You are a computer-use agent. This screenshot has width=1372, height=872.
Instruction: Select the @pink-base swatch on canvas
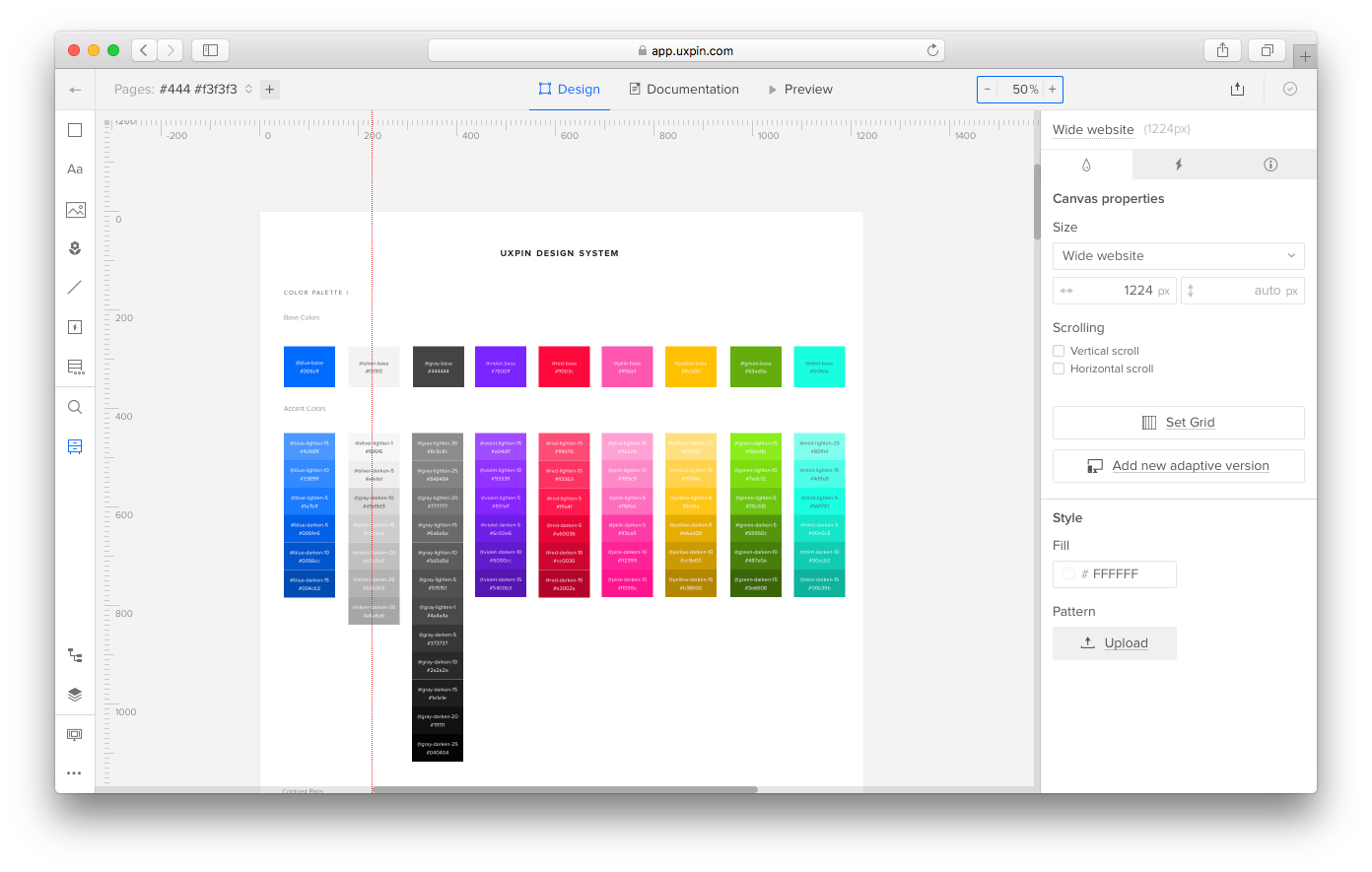[x=627, y=367]
